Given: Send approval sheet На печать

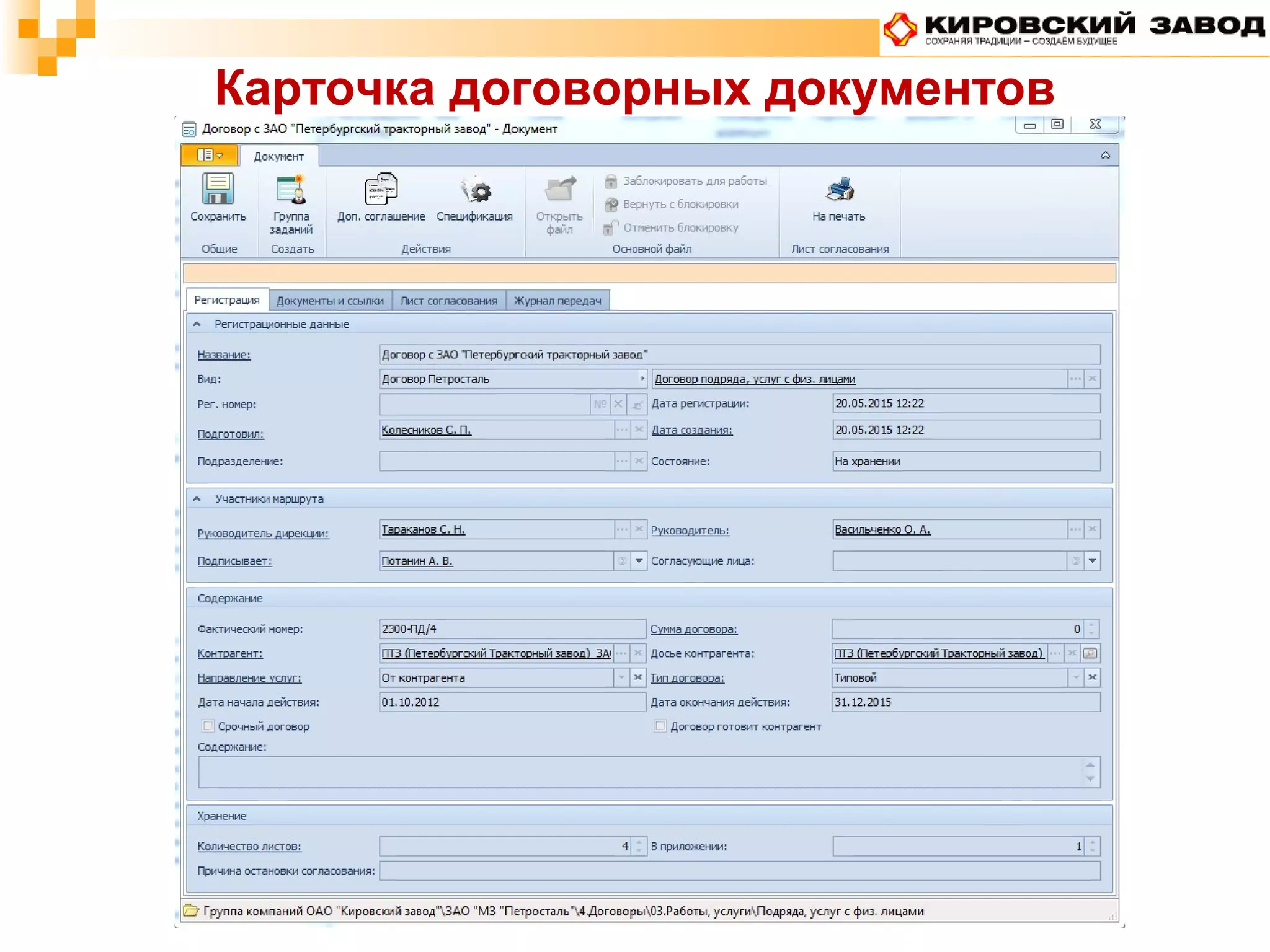Looking at the screenshot, I should (839, 198).
